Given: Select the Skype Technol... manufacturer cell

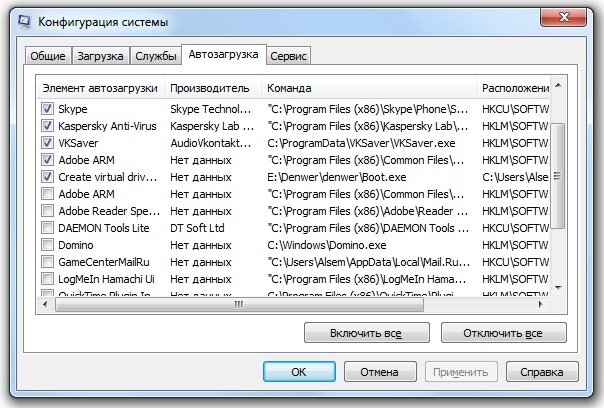Looking at the screenshot, I should tap(210, 109).
